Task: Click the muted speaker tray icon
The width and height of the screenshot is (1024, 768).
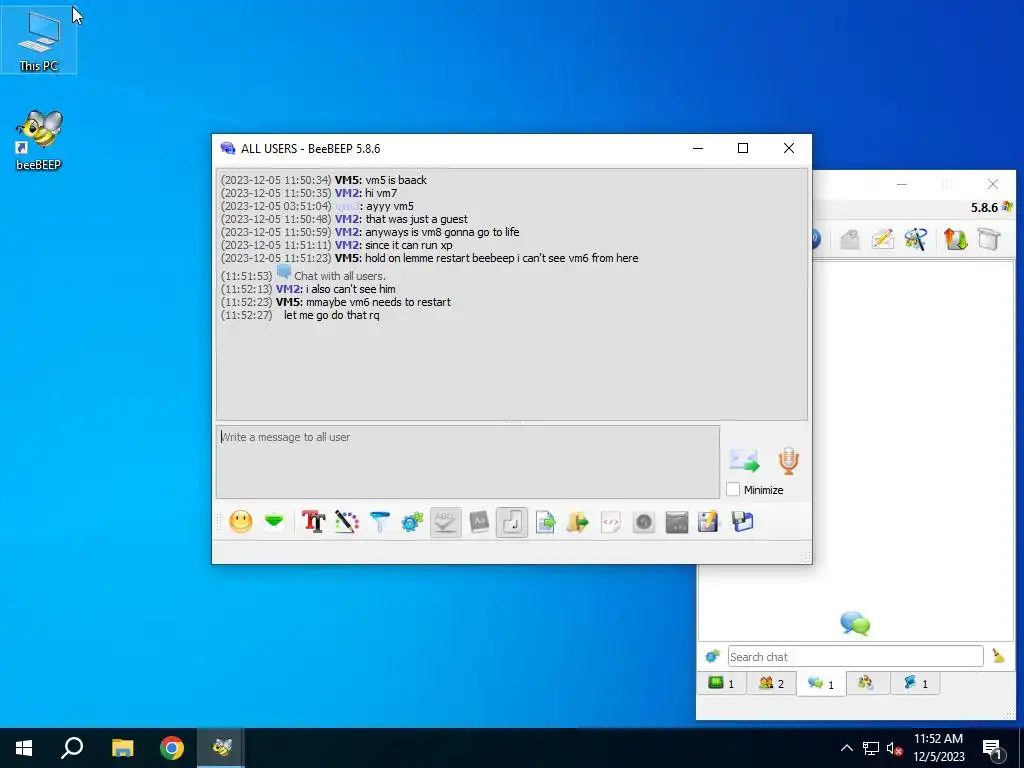Action: [x=894, y=748]
